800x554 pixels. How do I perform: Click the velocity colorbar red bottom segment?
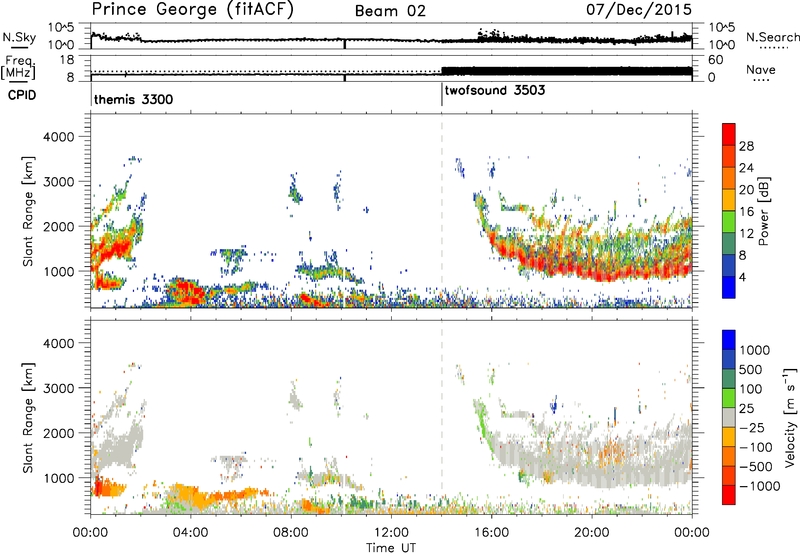729,495
